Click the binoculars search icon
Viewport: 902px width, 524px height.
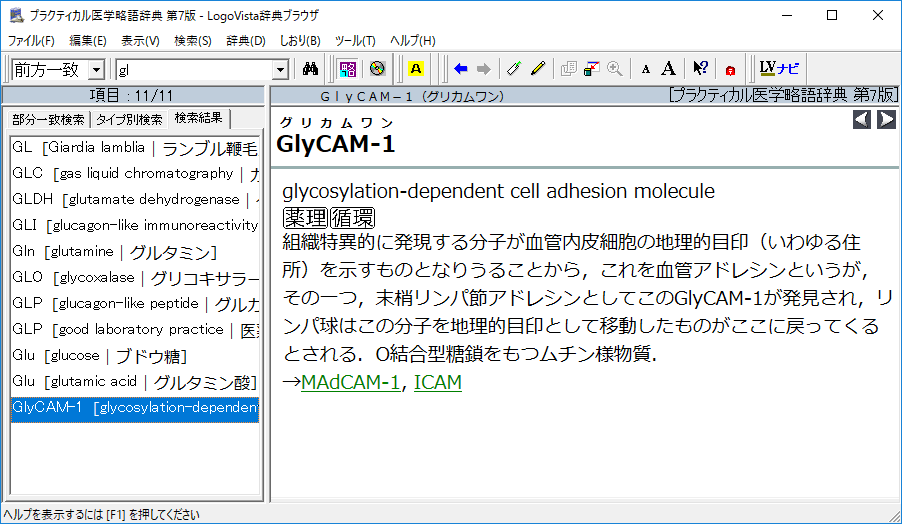tap(311, 69)
